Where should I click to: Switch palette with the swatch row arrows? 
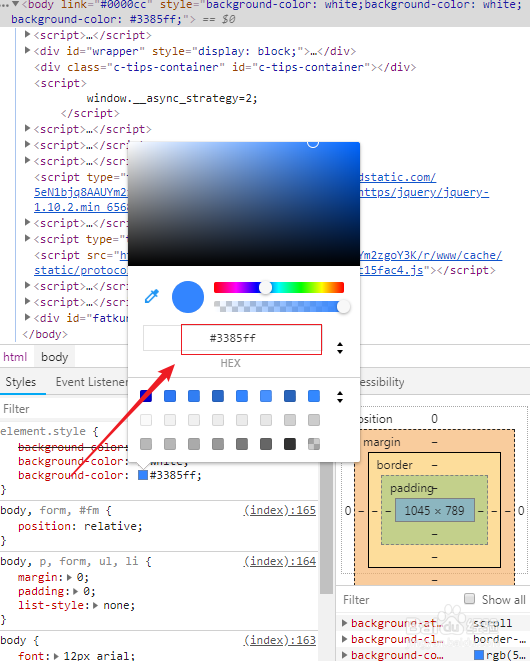pos(340,397)
